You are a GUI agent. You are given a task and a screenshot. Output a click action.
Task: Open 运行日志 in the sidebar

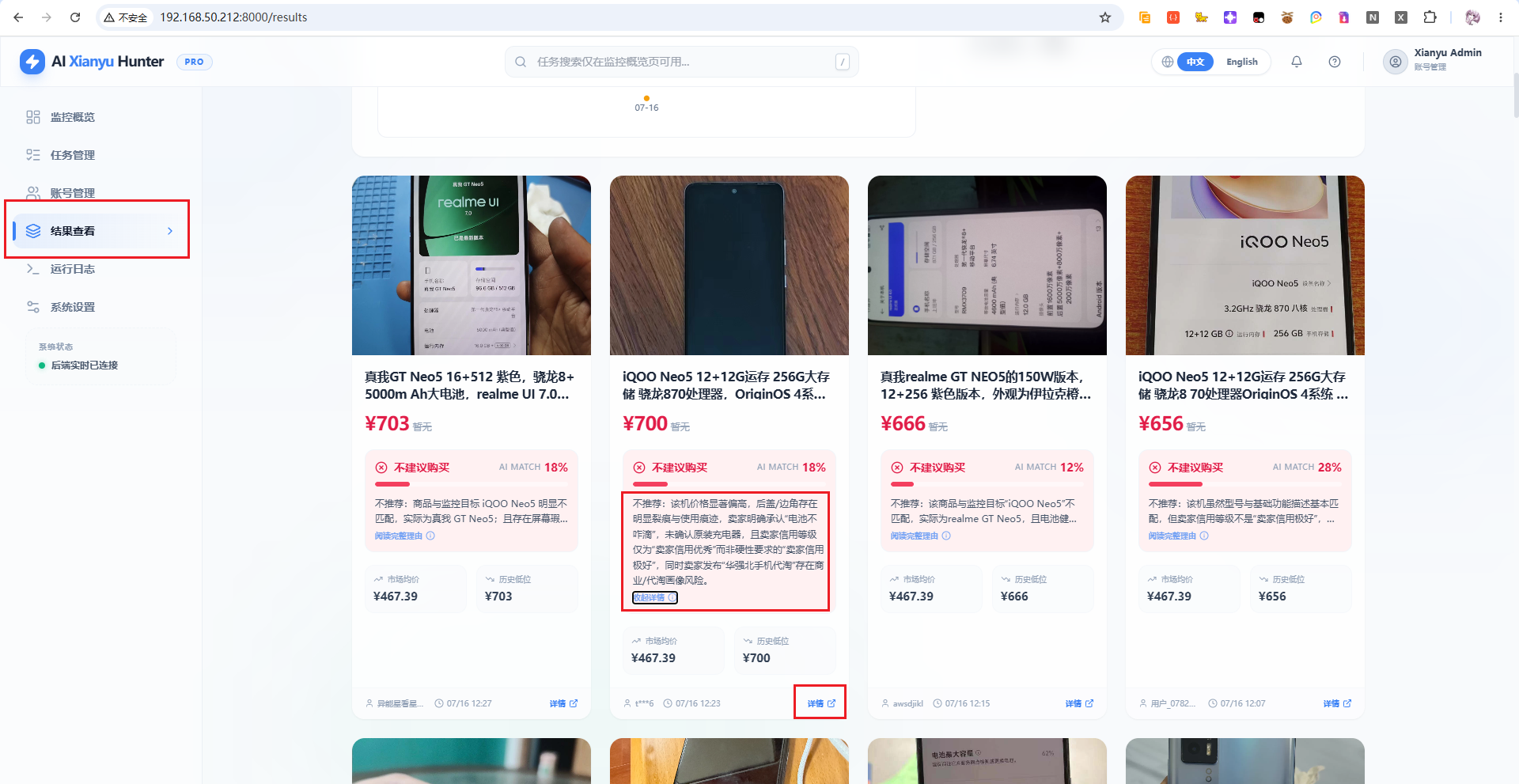tap(100, 269)
